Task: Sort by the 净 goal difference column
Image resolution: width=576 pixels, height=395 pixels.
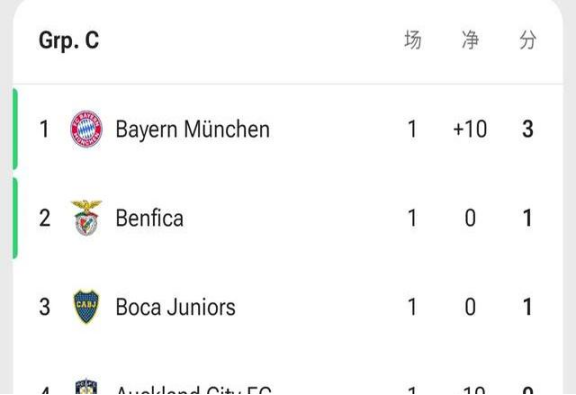Action: 470,40
